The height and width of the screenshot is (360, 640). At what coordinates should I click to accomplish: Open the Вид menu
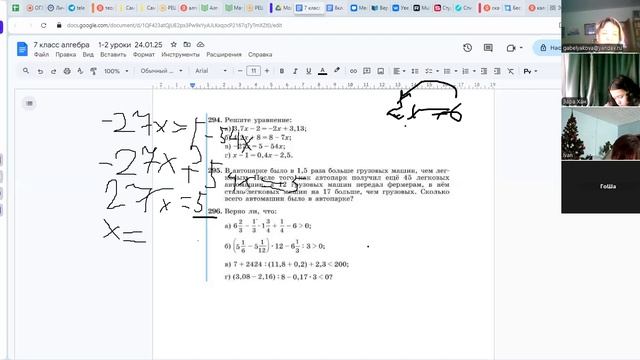pos(88,54)
